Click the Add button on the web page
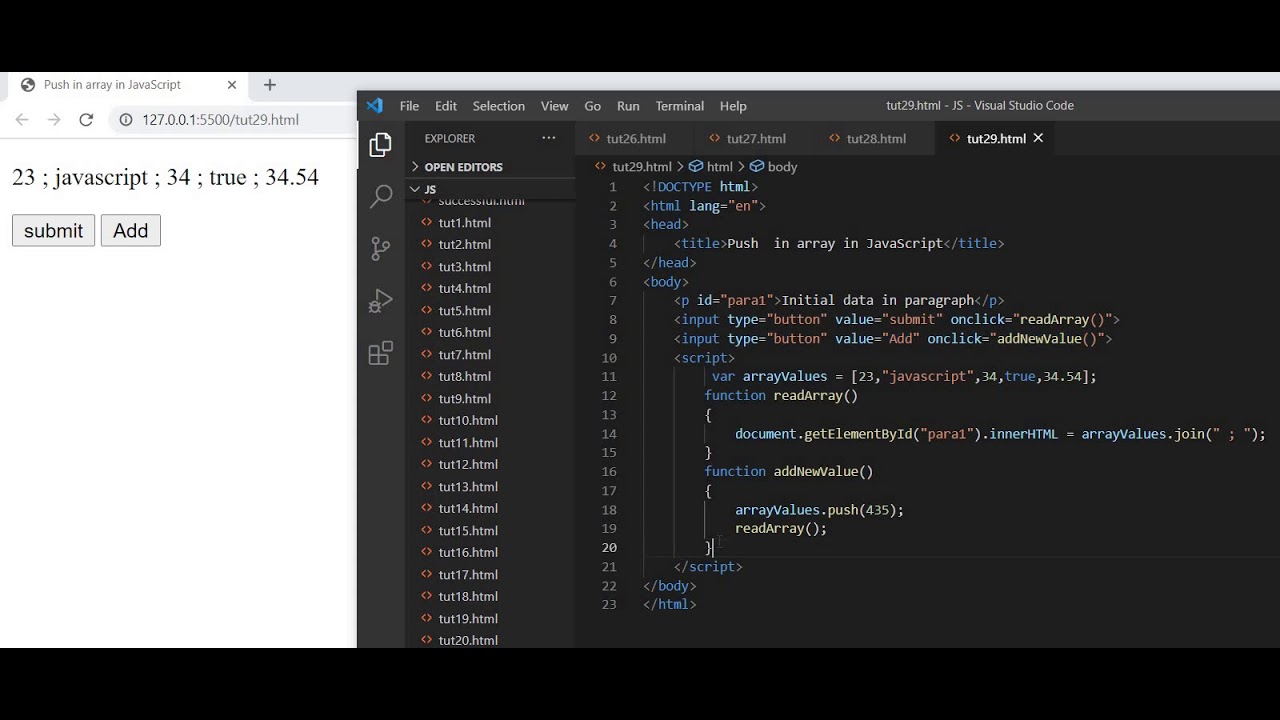 click(130, 231)
